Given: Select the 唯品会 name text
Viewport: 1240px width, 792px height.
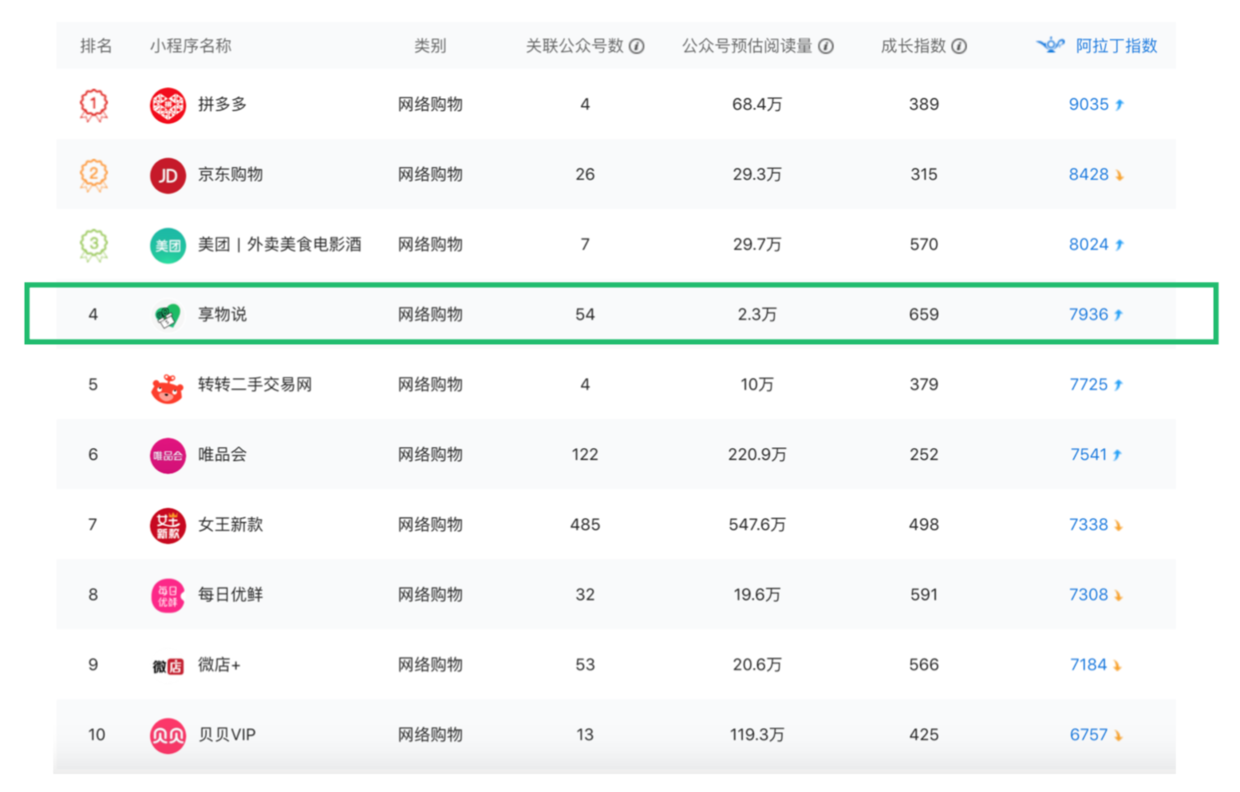Looking at the screenshot, I should 222,454.
